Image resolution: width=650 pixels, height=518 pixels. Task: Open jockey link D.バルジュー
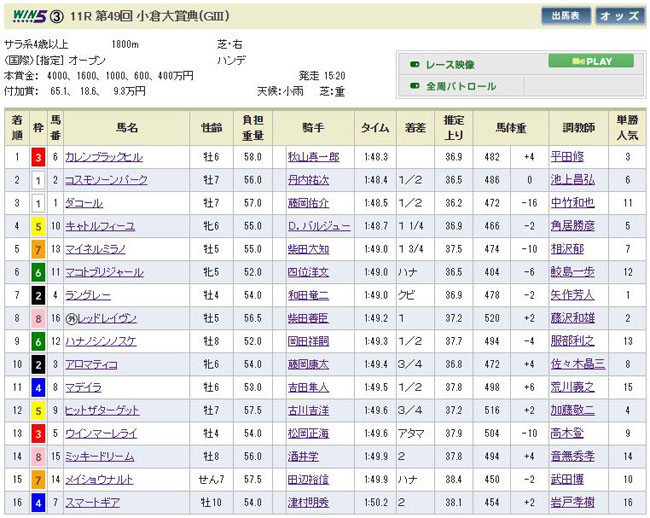(x=317, y=226)
